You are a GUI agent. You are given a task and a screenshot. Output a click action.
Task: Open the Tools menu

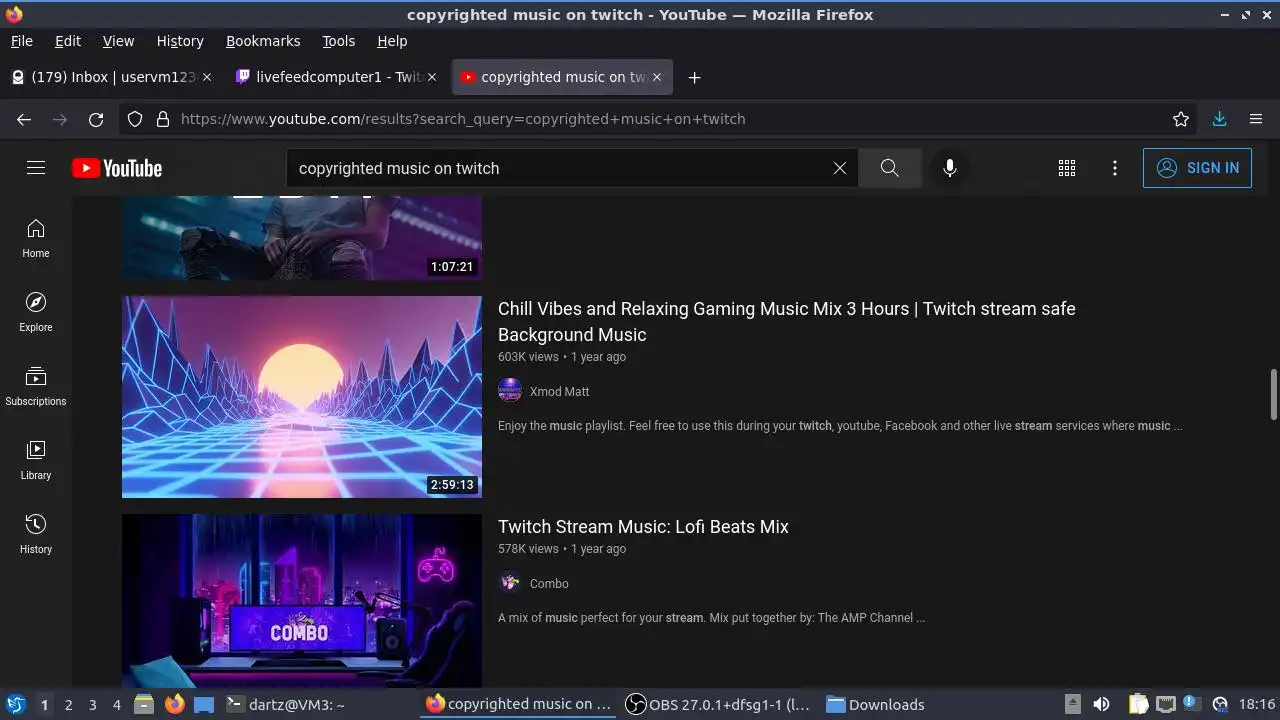(338, 41)
